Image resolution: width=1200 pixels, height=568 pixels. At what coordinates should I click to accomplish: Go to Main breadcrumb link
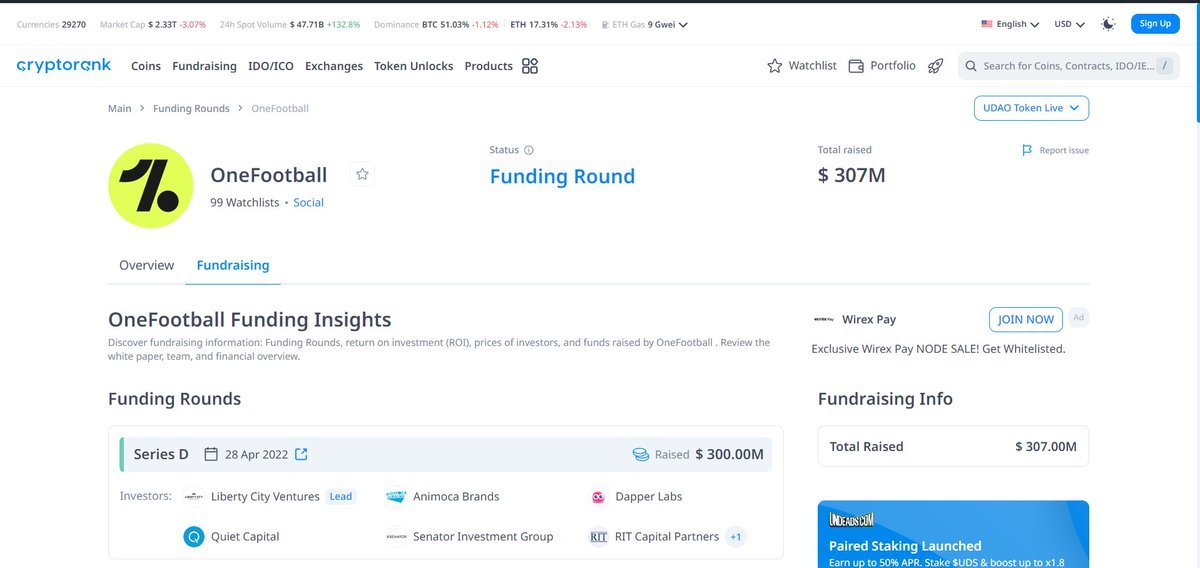tap(120, 108)
